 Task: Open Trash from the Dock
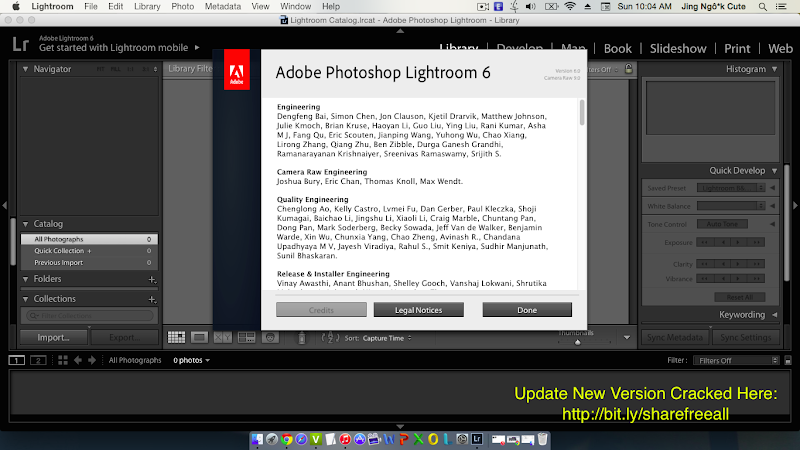(542, 439)
